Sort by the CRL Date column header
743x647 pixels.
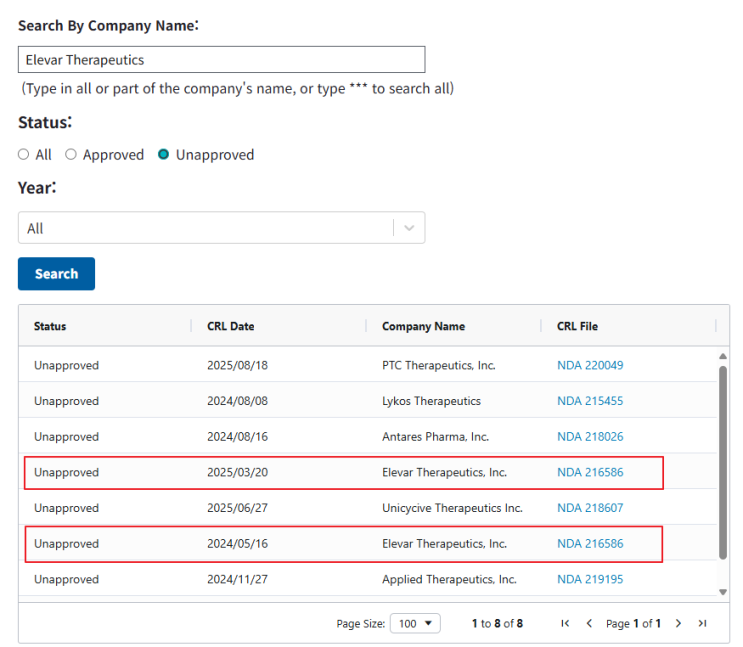coord(230,326)
